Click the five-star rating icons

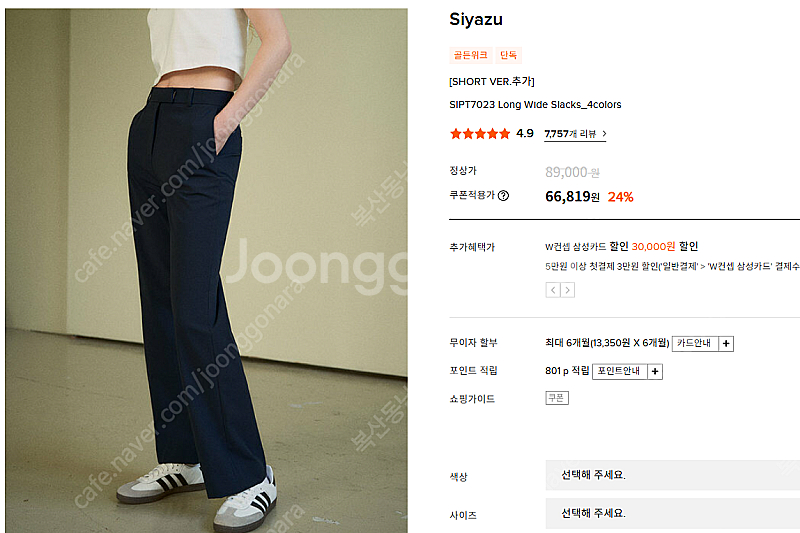(480, 134)
